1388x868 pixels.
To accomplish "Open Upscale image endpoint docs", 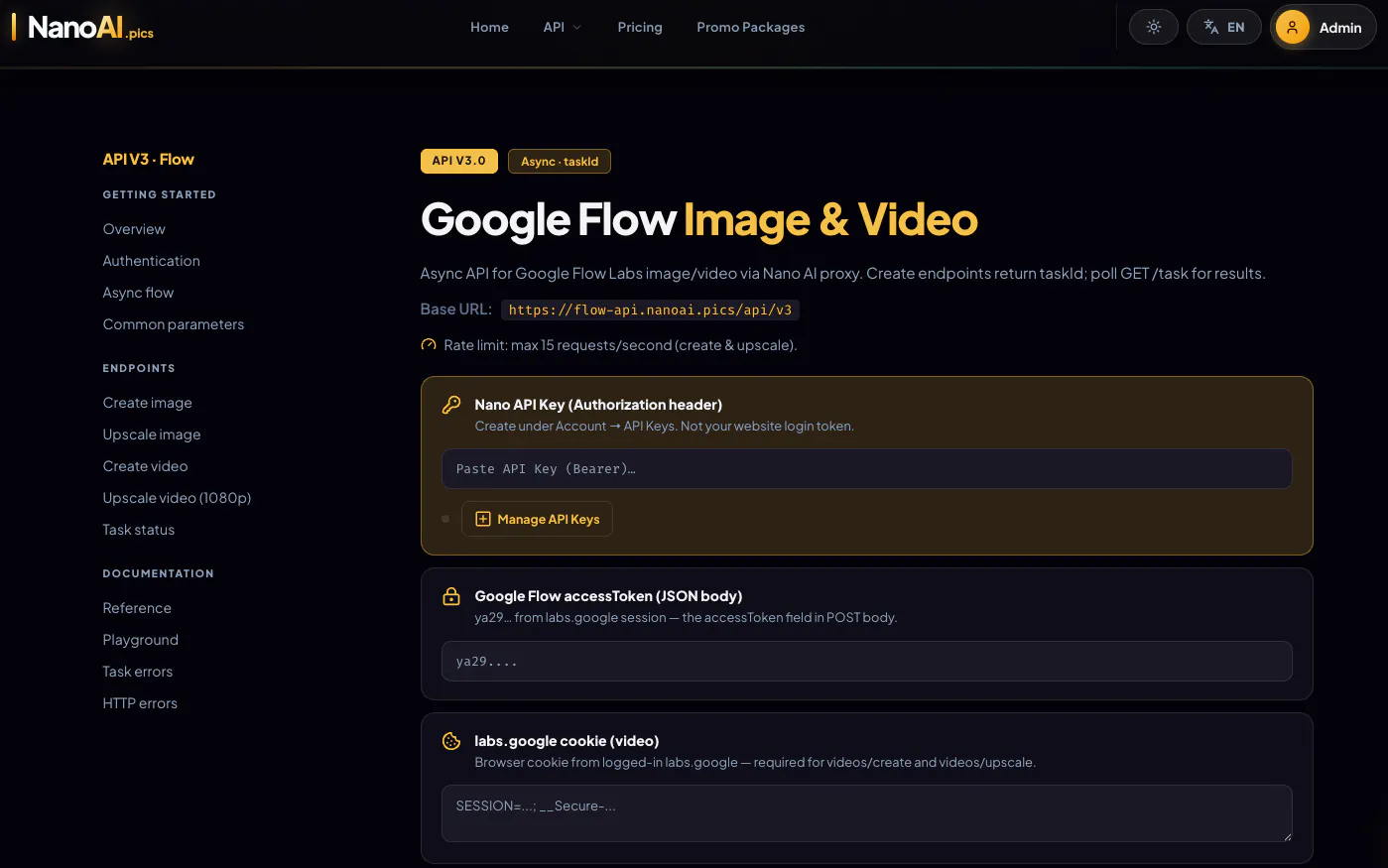I will click(152, 434).
